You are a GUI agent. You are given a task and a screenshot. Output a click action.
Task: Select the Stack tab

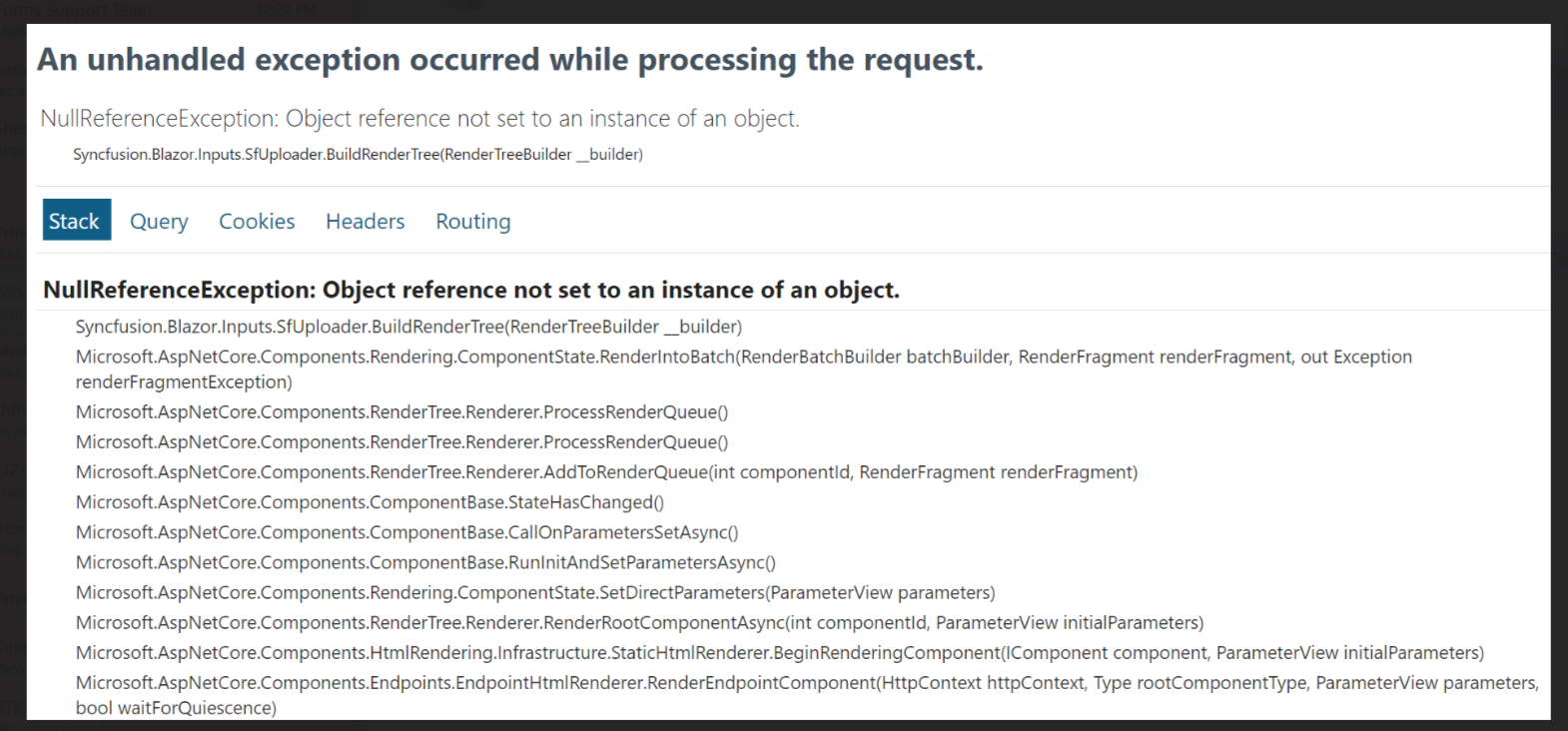[75, 221]
